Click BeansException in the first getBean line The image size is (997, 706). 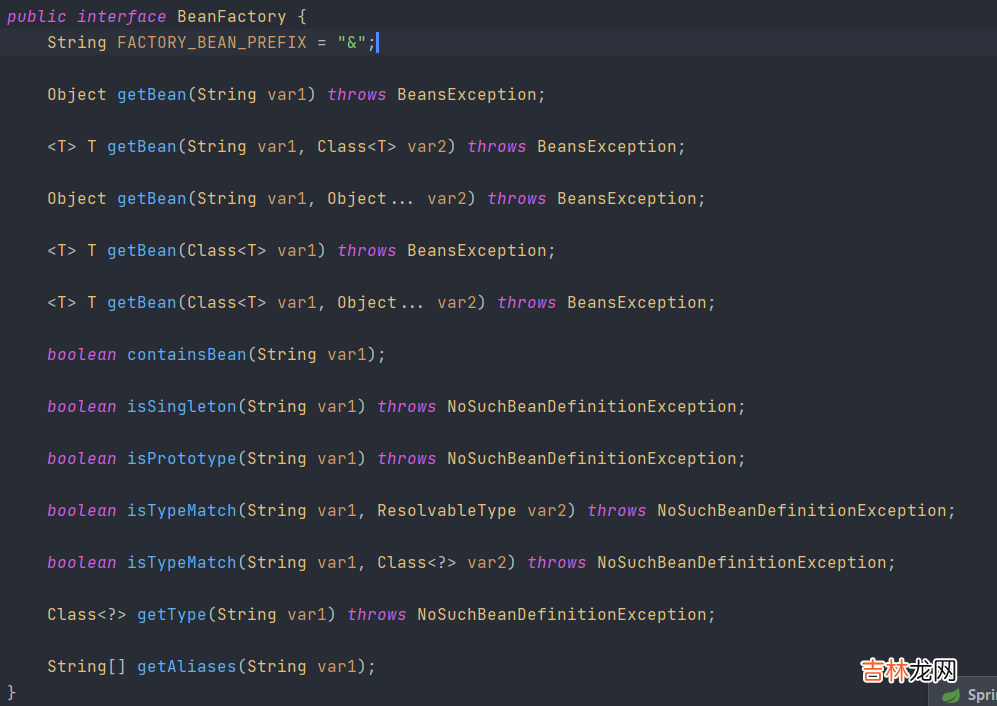(466, 94)
